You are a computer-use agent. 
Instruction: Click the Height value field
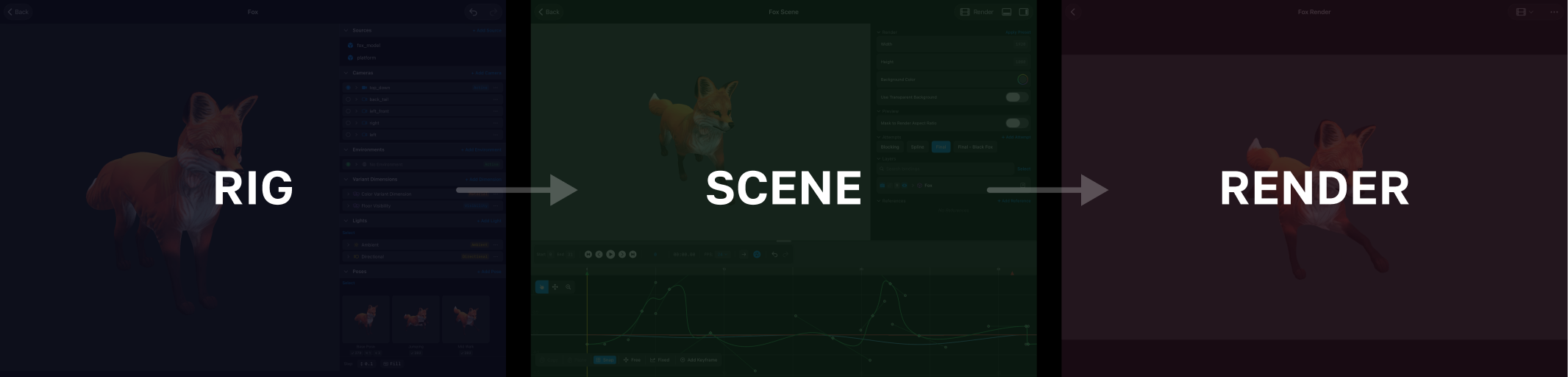[1020, 62]
